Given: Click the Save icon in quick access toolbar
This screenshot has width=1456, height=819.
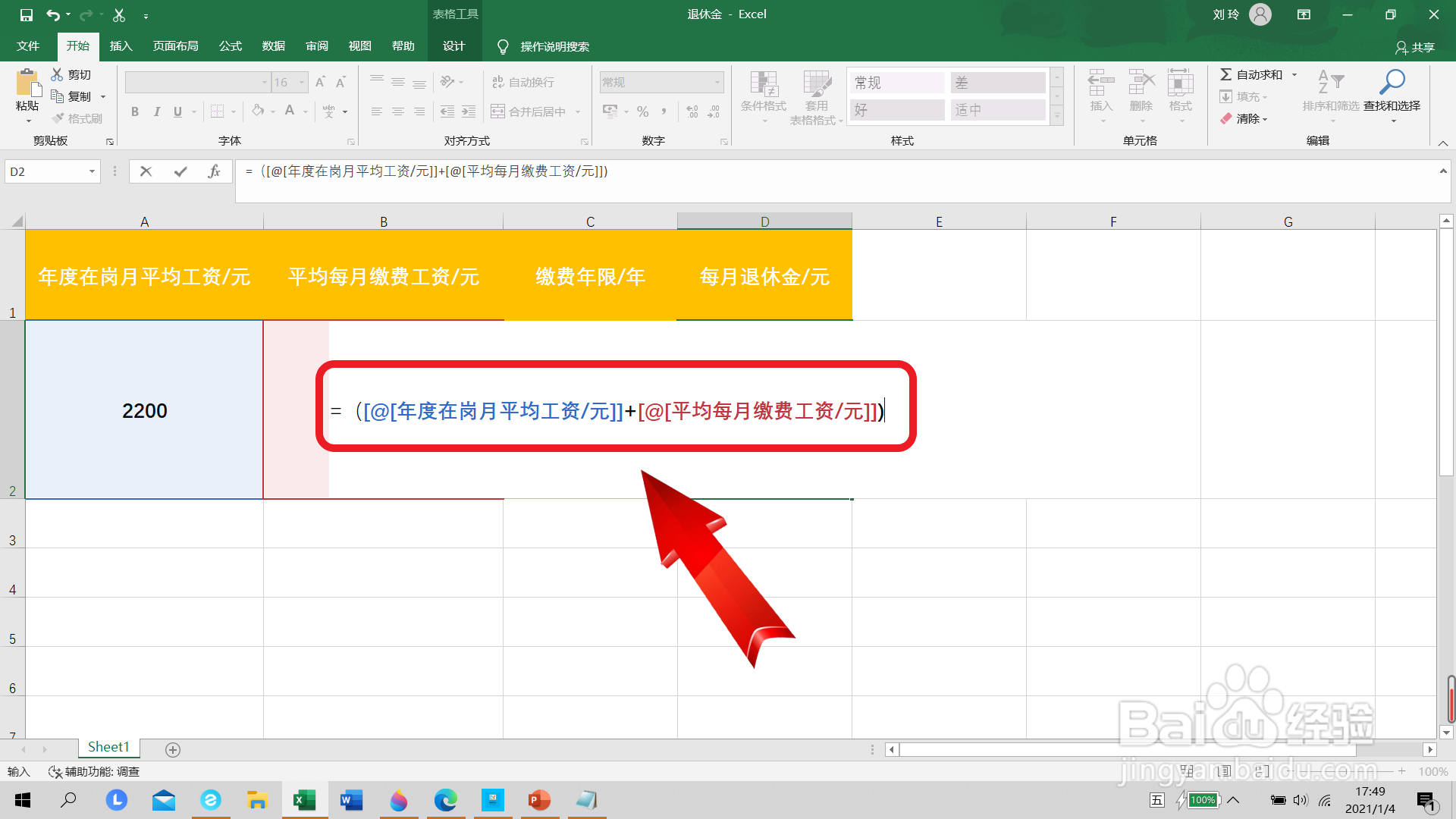Looking at the screenshot, I should (x=27, y=14).
